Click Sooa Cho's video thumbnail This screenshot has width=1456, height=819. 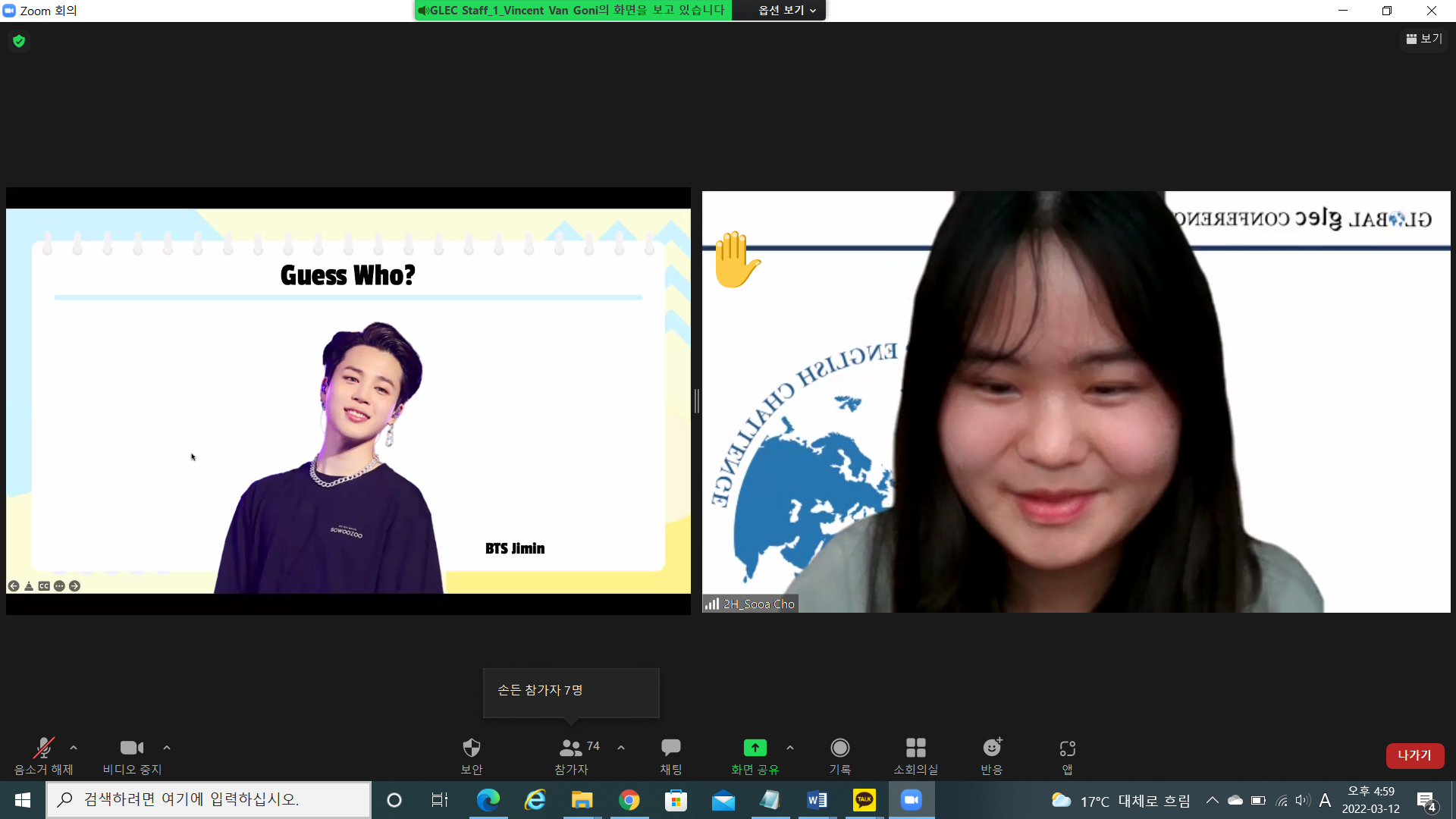tap(1076, 402)
